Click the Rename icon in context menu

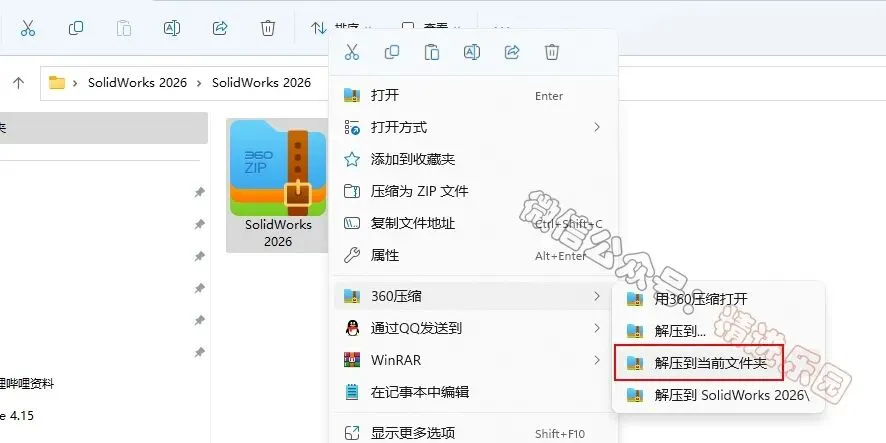click(x=472, y=53)
